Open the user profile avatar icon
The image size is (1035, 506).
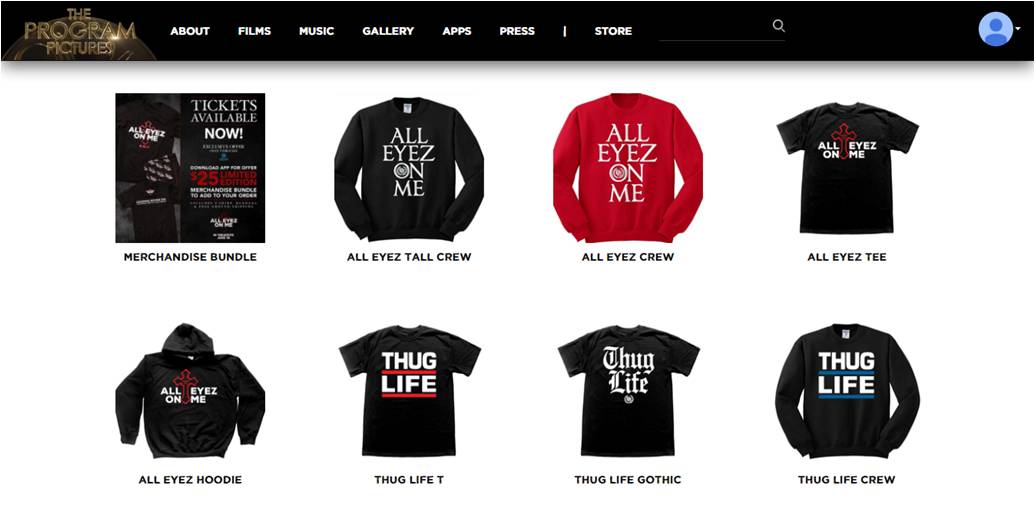(x=995, y=29)
